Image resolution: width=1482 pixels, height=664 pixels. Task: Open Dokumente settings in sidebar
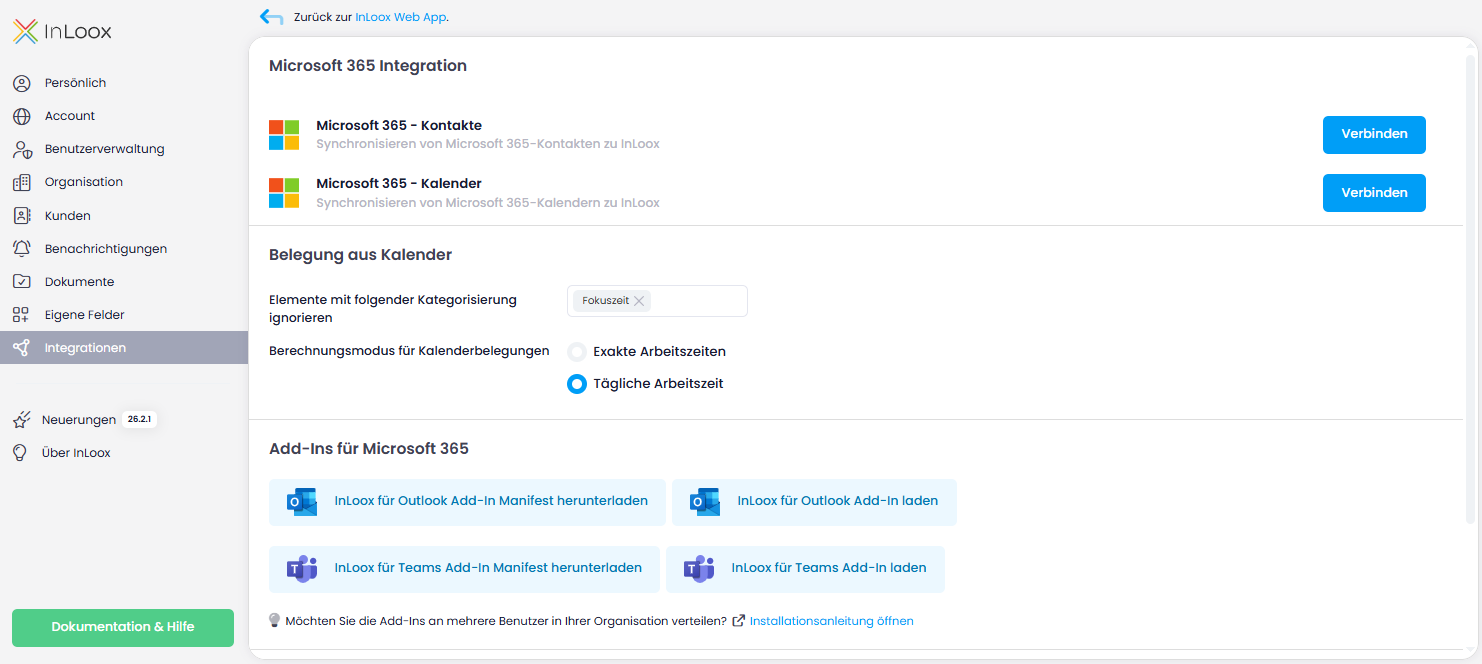point(124,282)
